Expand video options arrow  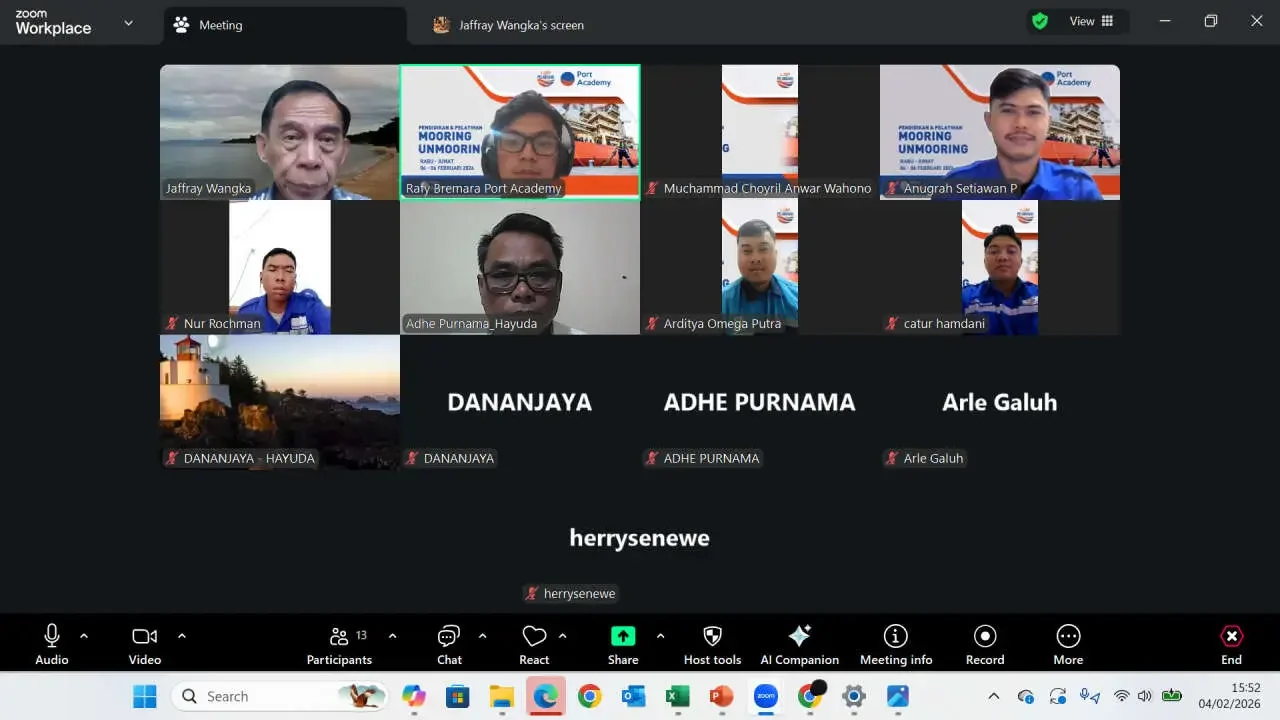pyautogui.click(x=182, y=636)
